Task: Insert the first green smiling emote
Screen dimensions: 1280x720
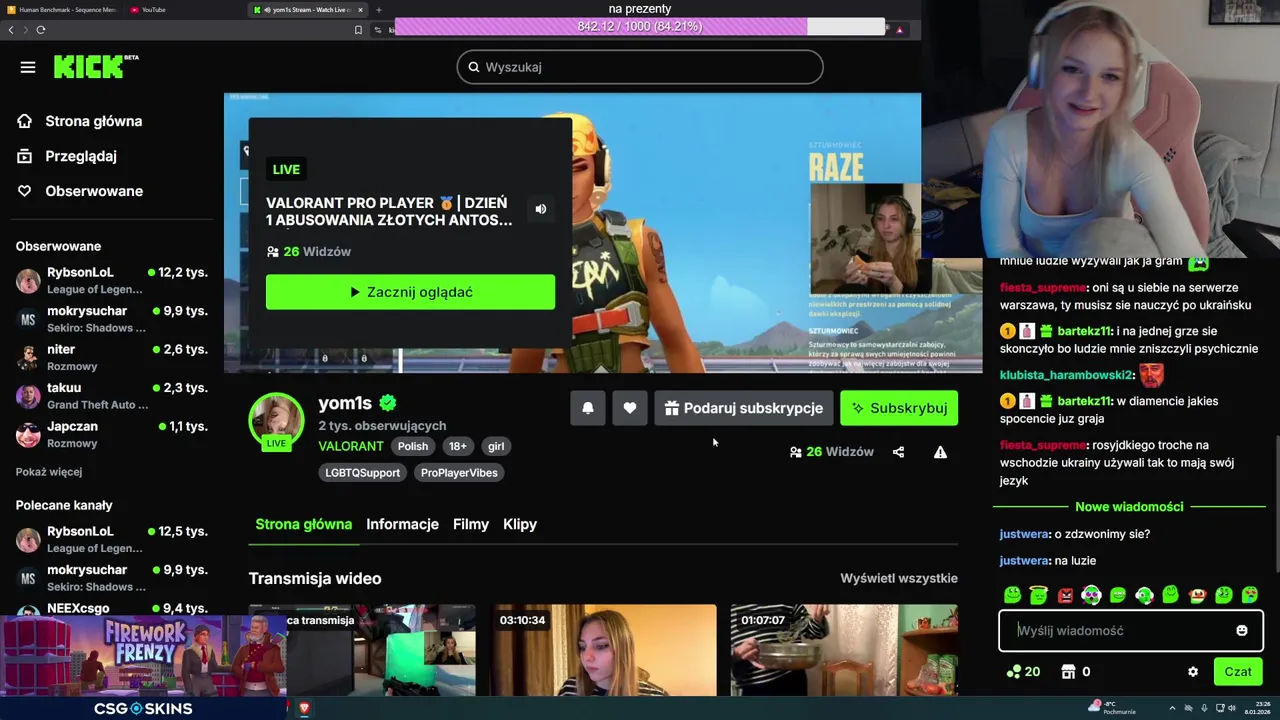Action: 1012,595
